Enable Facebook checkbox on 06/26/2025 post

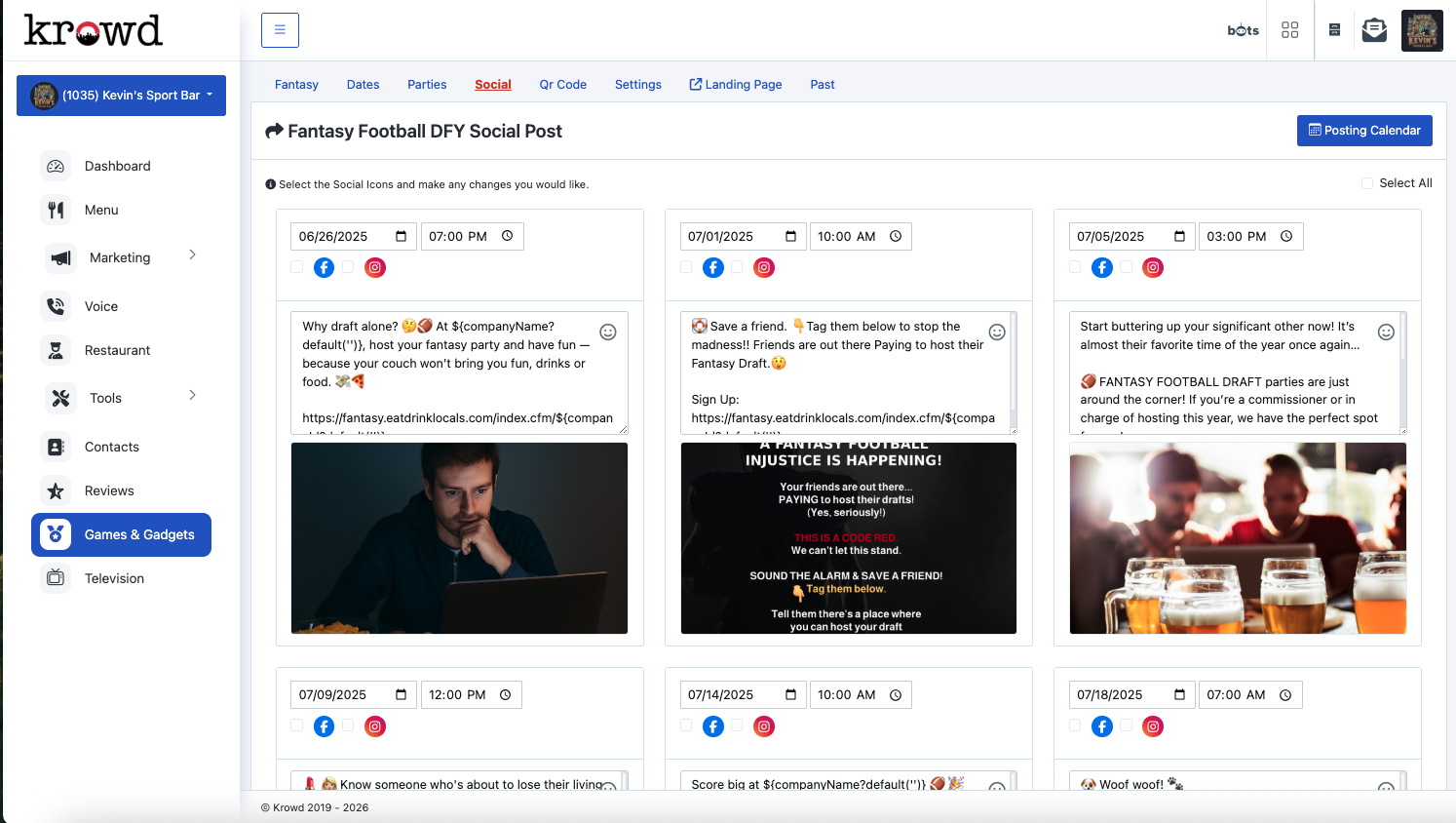(297, 267)
